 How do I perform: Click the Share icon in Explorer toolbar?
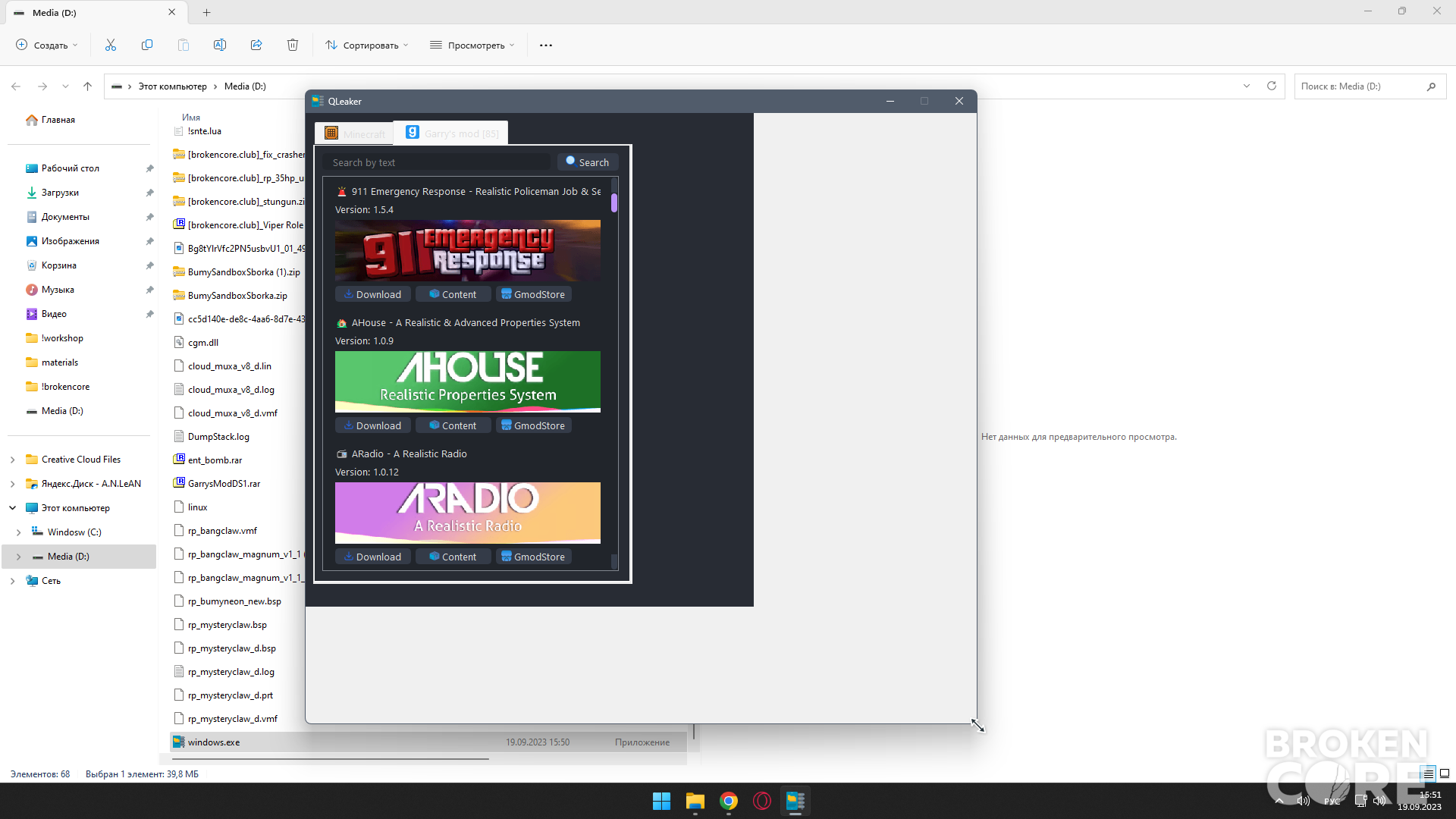[256, 45]
